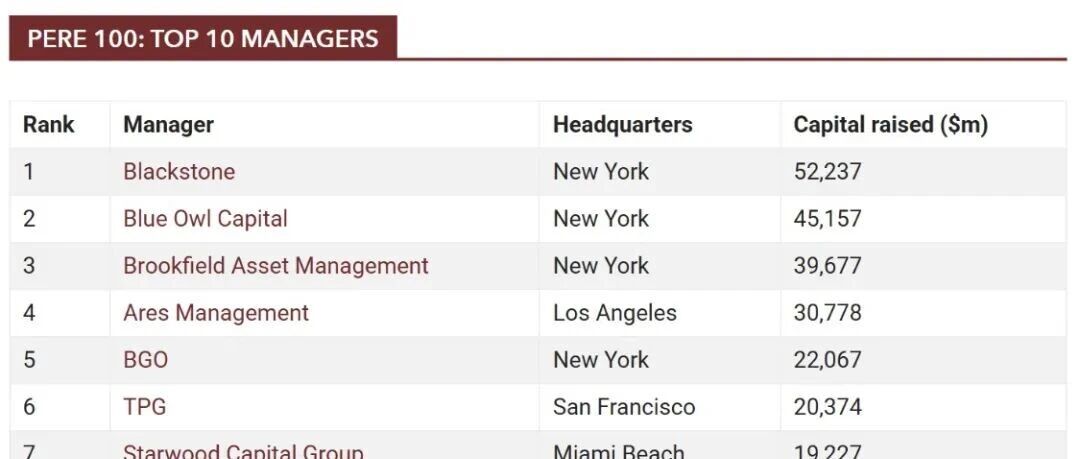Open the TPG manager link
1080x459 pixels.
(145, 407)
